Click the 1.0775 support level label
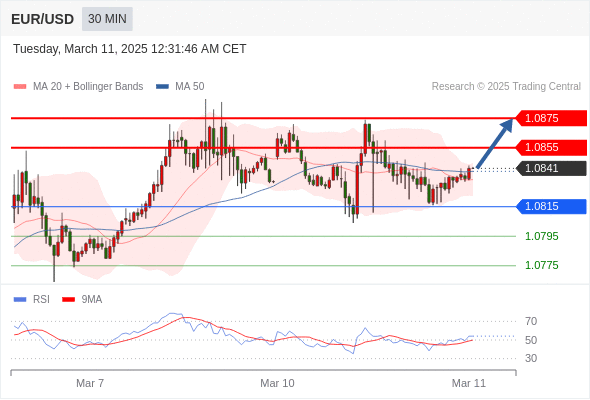The image size is (590, 400). (542, 265)
